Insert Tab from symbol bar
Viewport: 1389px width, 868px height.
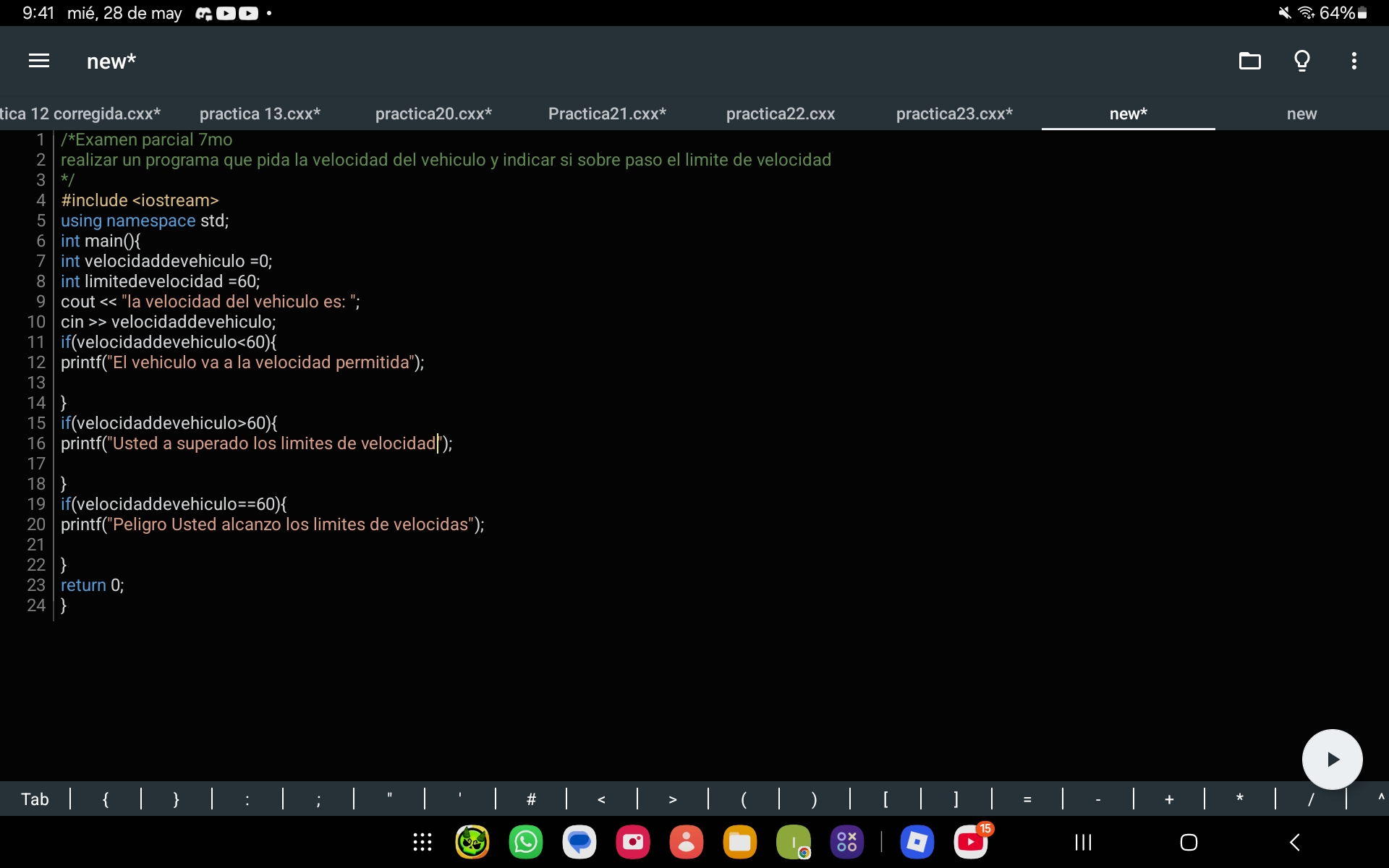[35, 799]
